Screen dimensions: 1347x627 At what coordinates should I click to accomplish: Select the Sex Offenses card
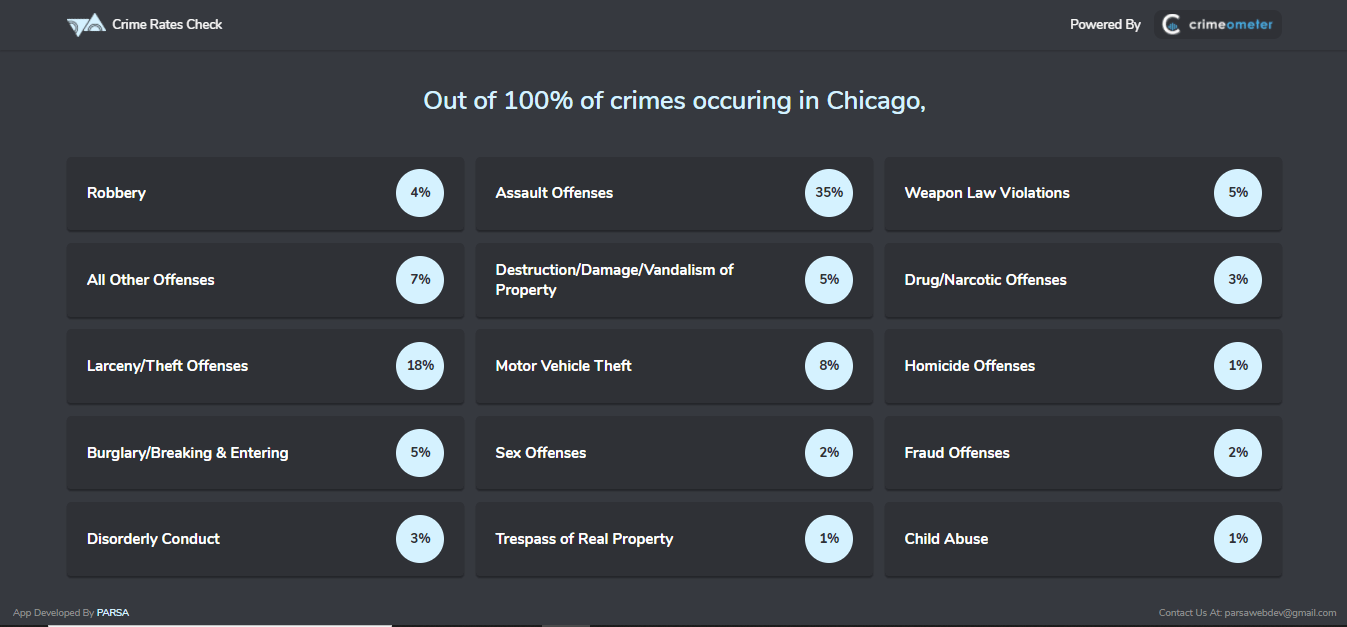click(674, 453)
